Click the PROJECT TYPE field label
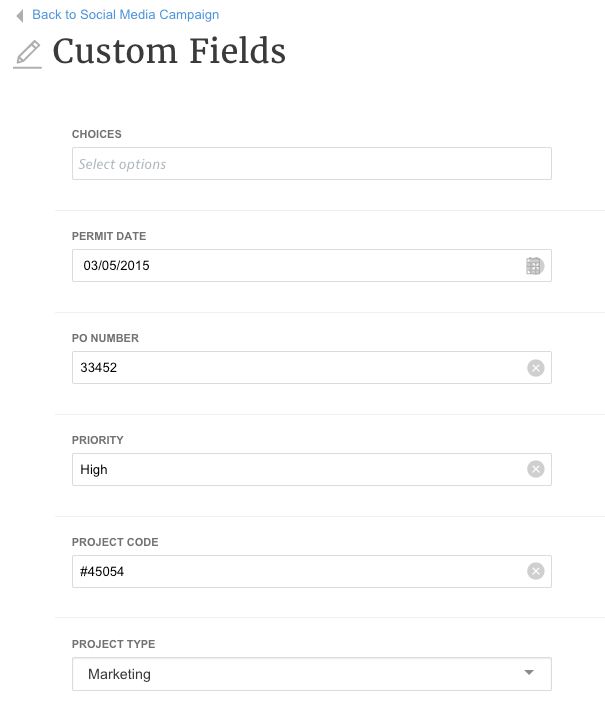605x702 pixels. (x=113, y=644)
